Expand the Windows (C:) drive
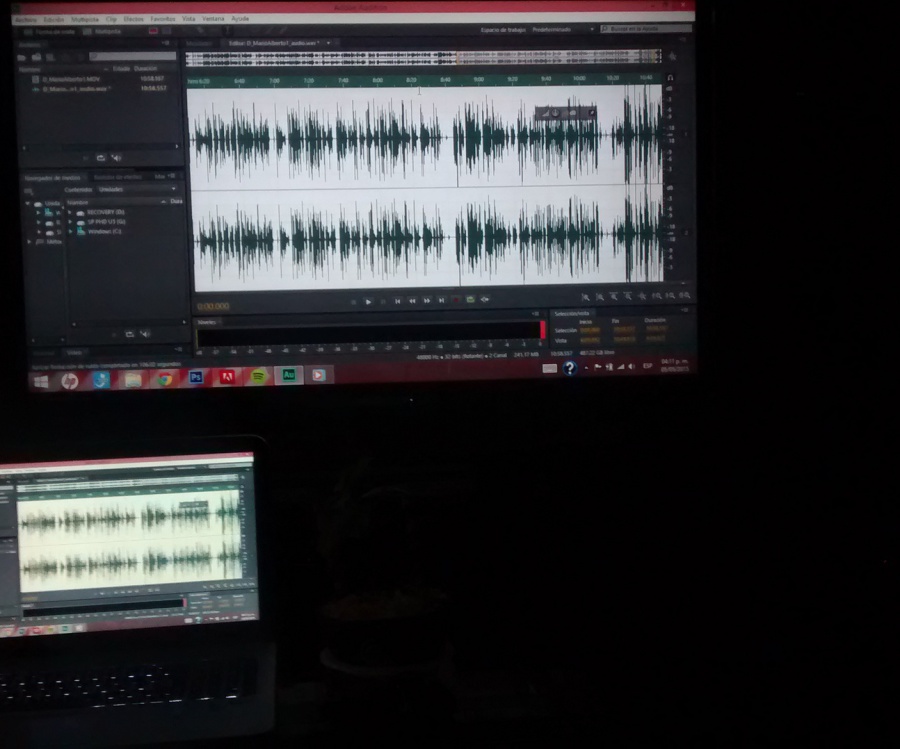This screenshot has width=900, height=749. pos(70,231)
